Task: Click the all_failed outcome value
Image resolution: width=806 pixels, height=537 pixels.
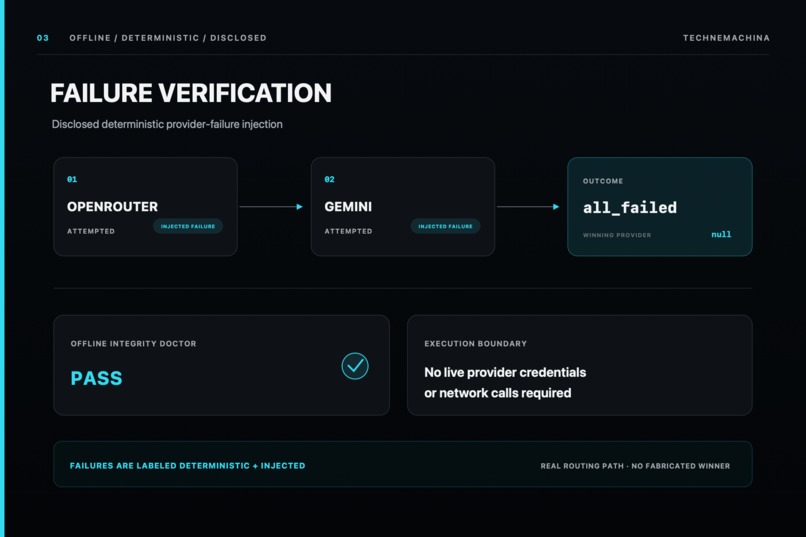Action: 630,208
